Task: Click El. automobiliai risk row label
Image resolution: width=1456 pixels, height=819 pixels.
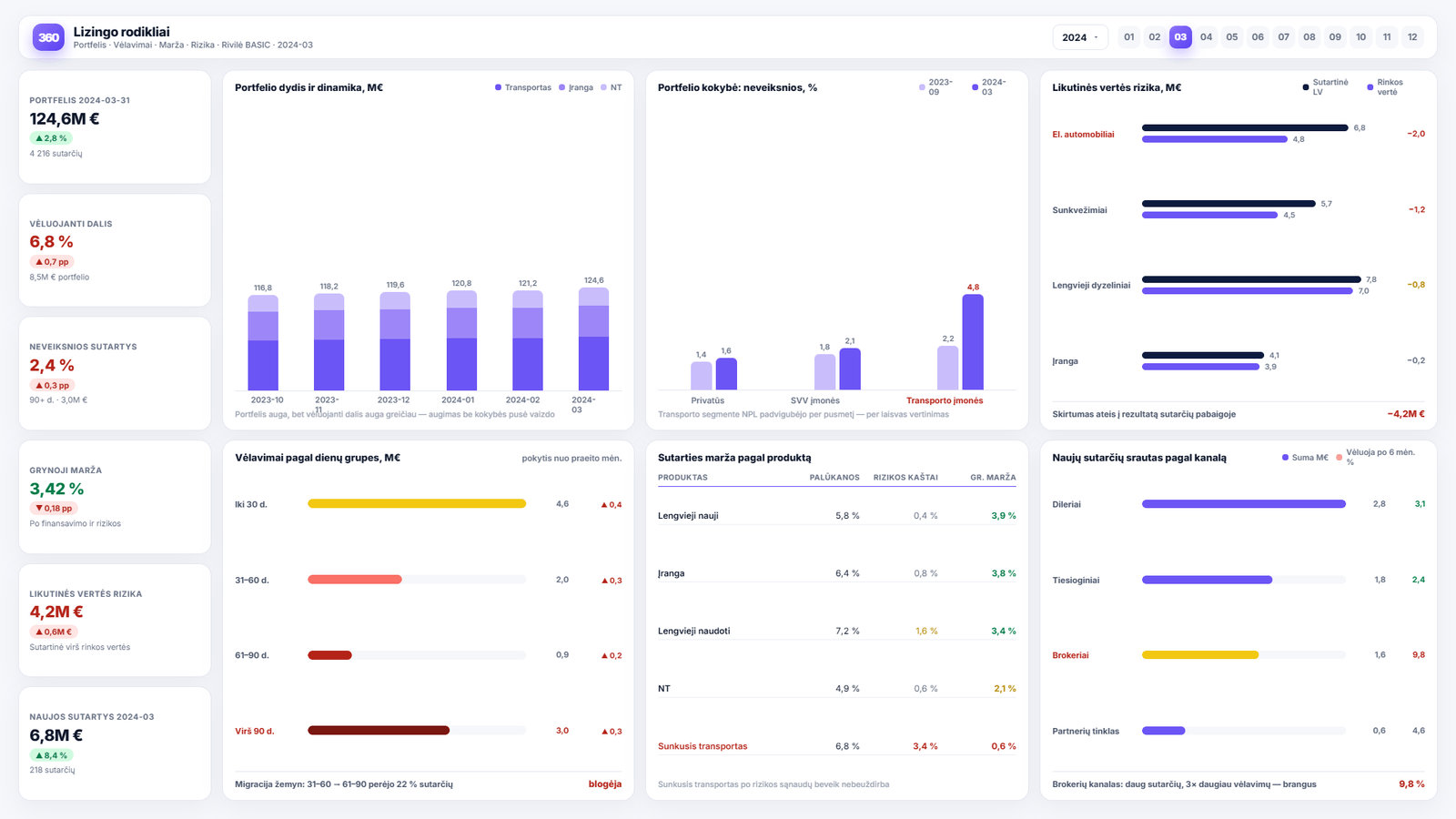Action: tap(1083, 135)
